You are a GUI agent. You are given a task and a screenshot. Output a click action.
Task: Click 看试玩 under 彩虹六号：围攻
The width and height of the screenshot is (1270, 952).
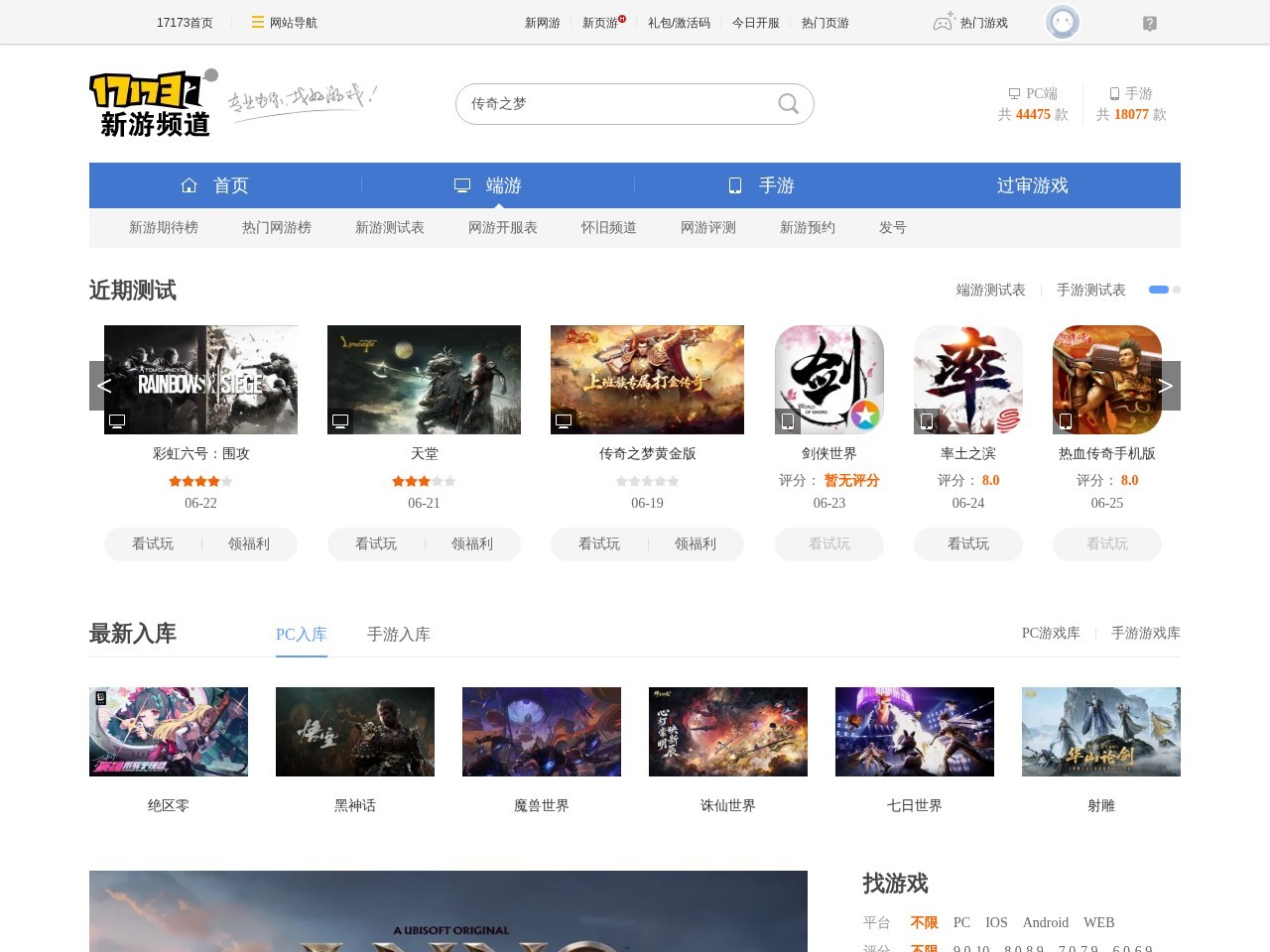[x=153, y=543]
